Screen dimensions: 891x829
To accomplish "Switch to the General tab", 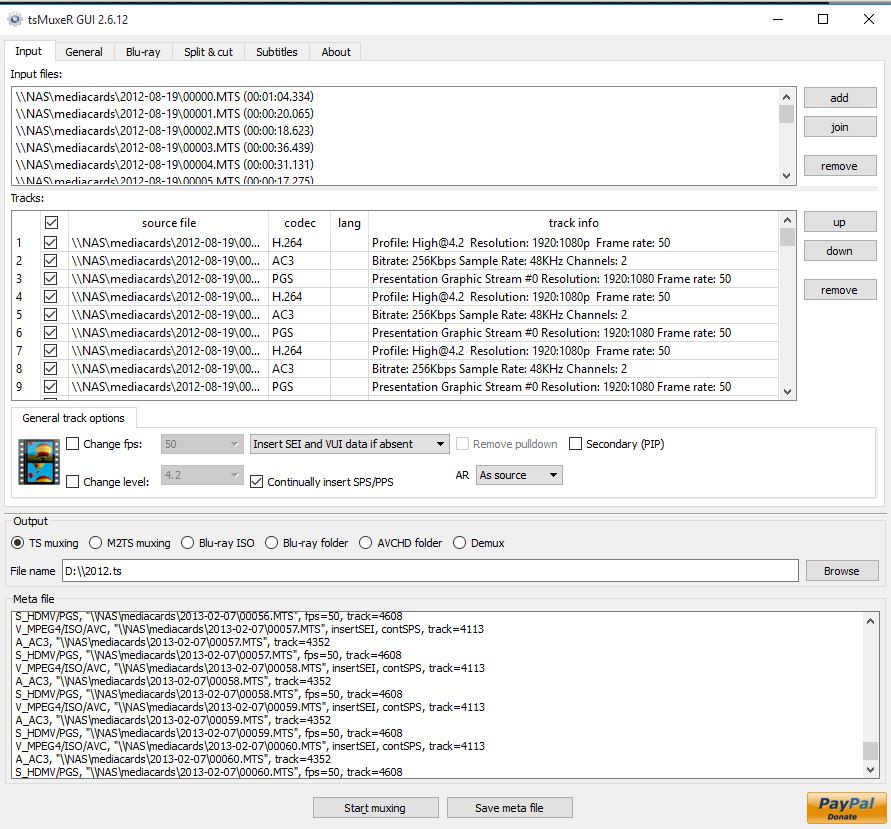I will coord(84,52).
